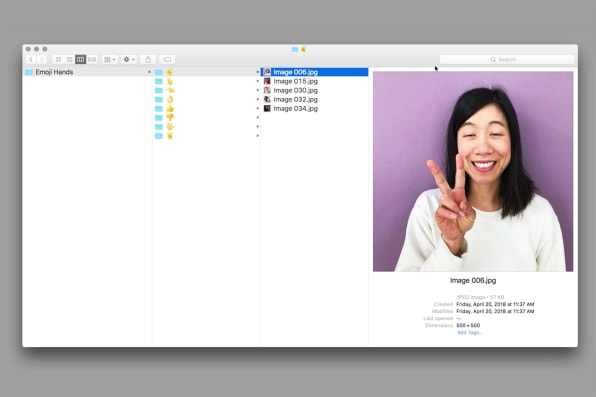Open the gear Action menu
This screenshot has width=596, height=397.
coord(129,59)
